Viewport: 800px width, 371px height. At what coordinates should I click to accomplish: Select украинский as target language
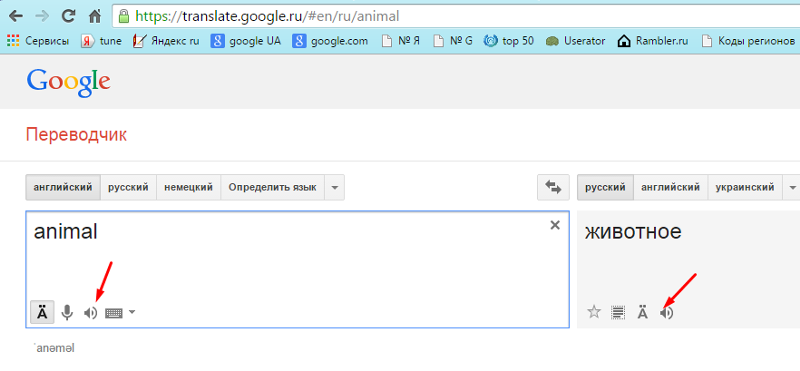point(745,187)
